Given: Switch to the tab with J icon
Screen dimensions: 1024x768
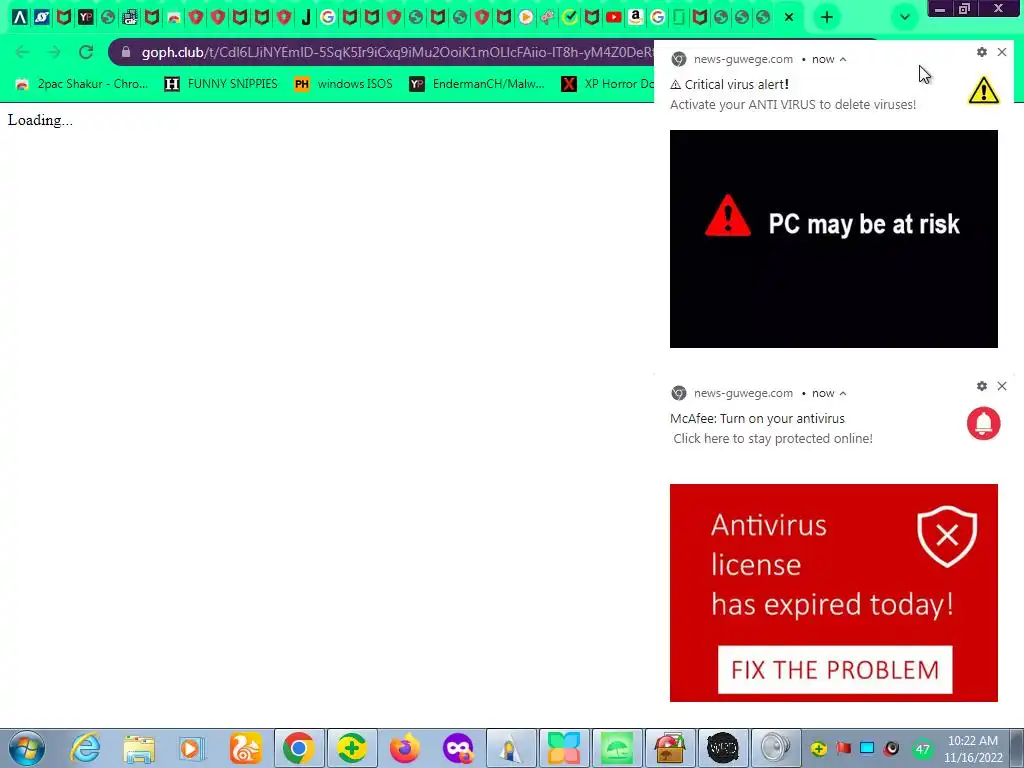Looking at the screenshot, I should [x=306, y=17].
